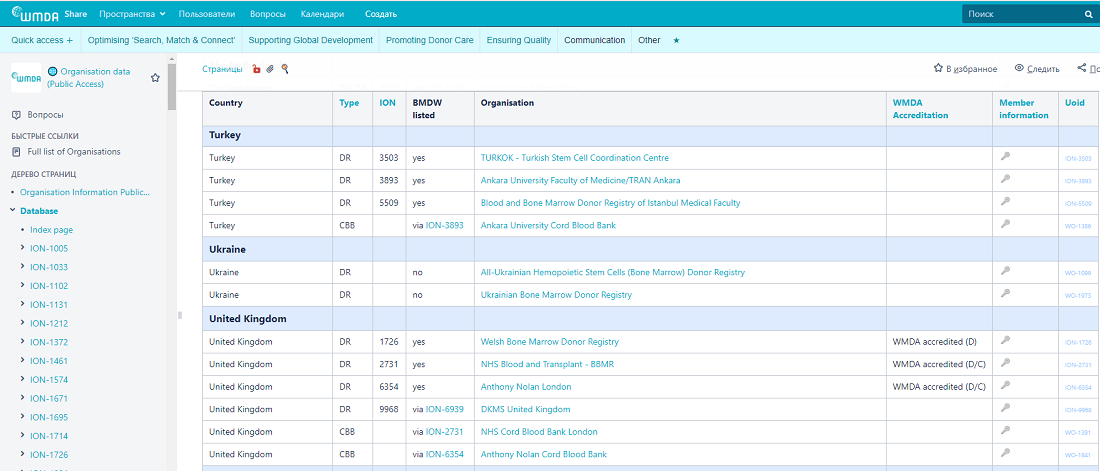Viewport: 1100px width, 471px height.
Task: Click the key icon beside the paperclip
Action: coord(285,69)
